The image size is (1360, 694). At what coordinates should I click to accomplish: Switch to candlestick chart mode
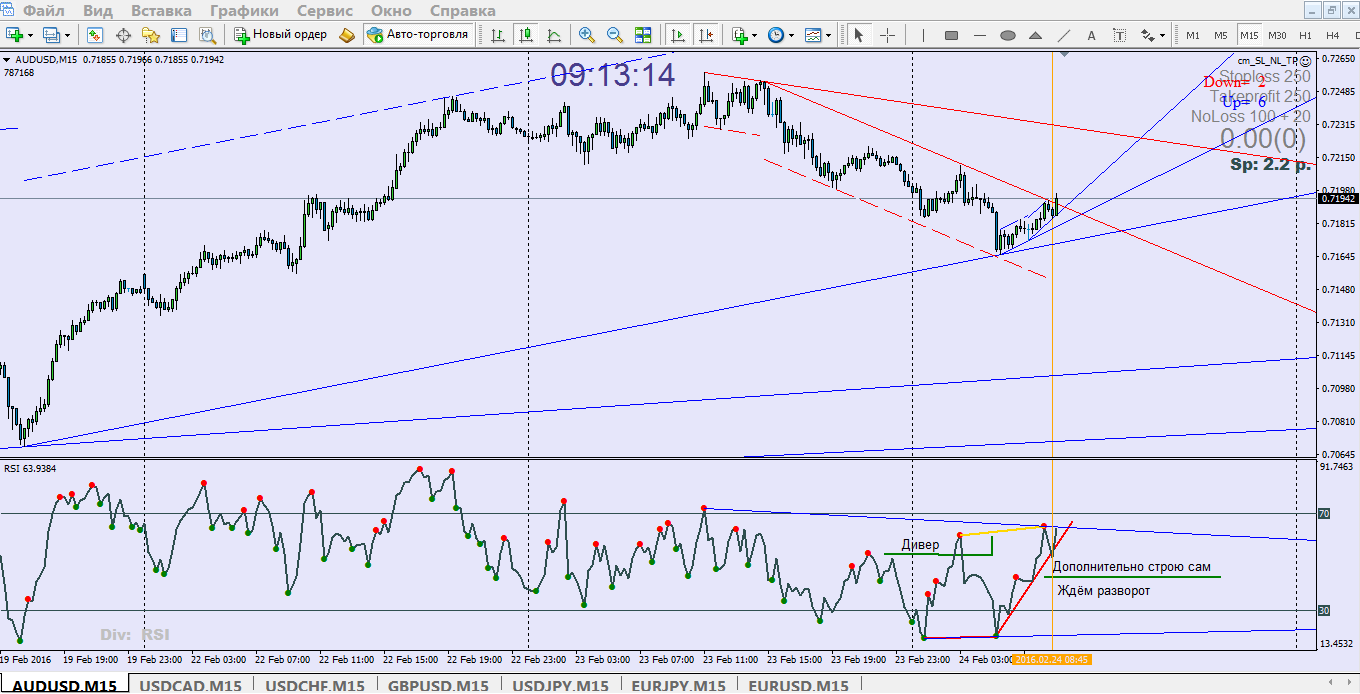[x=525, y=35]
